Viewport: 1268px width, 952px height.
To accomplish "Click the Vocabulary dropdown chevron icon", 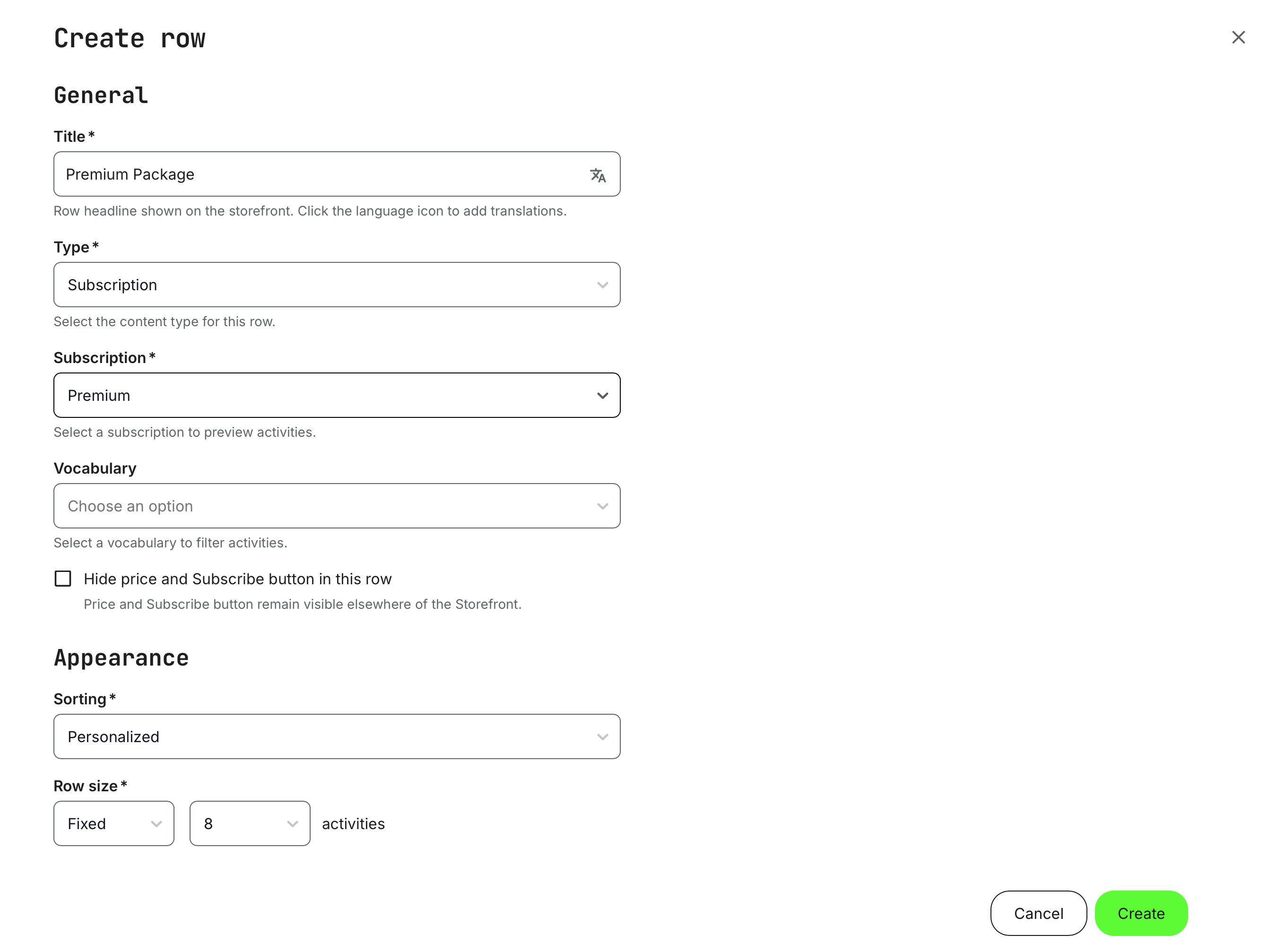I will point(602,505).
